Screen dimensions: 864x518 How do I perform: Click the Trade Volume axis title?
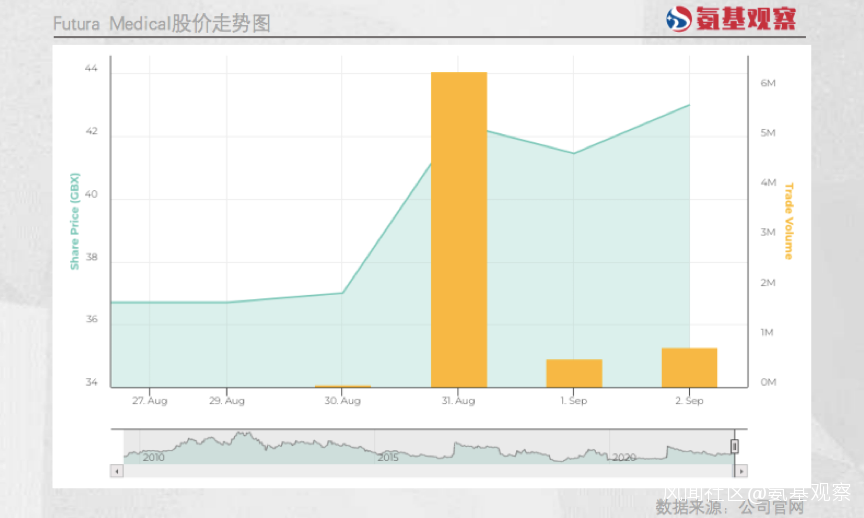click(x=789, y=221)
